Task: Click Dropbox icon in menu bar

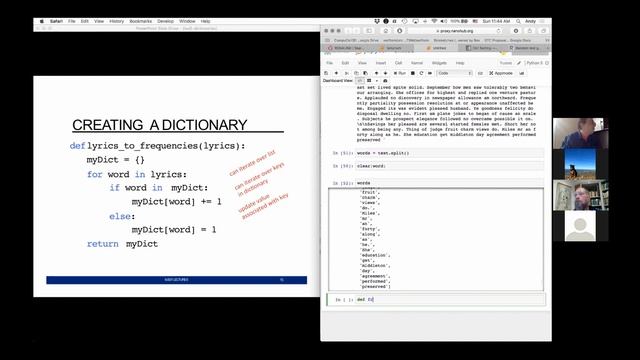Action: [377, 21]
